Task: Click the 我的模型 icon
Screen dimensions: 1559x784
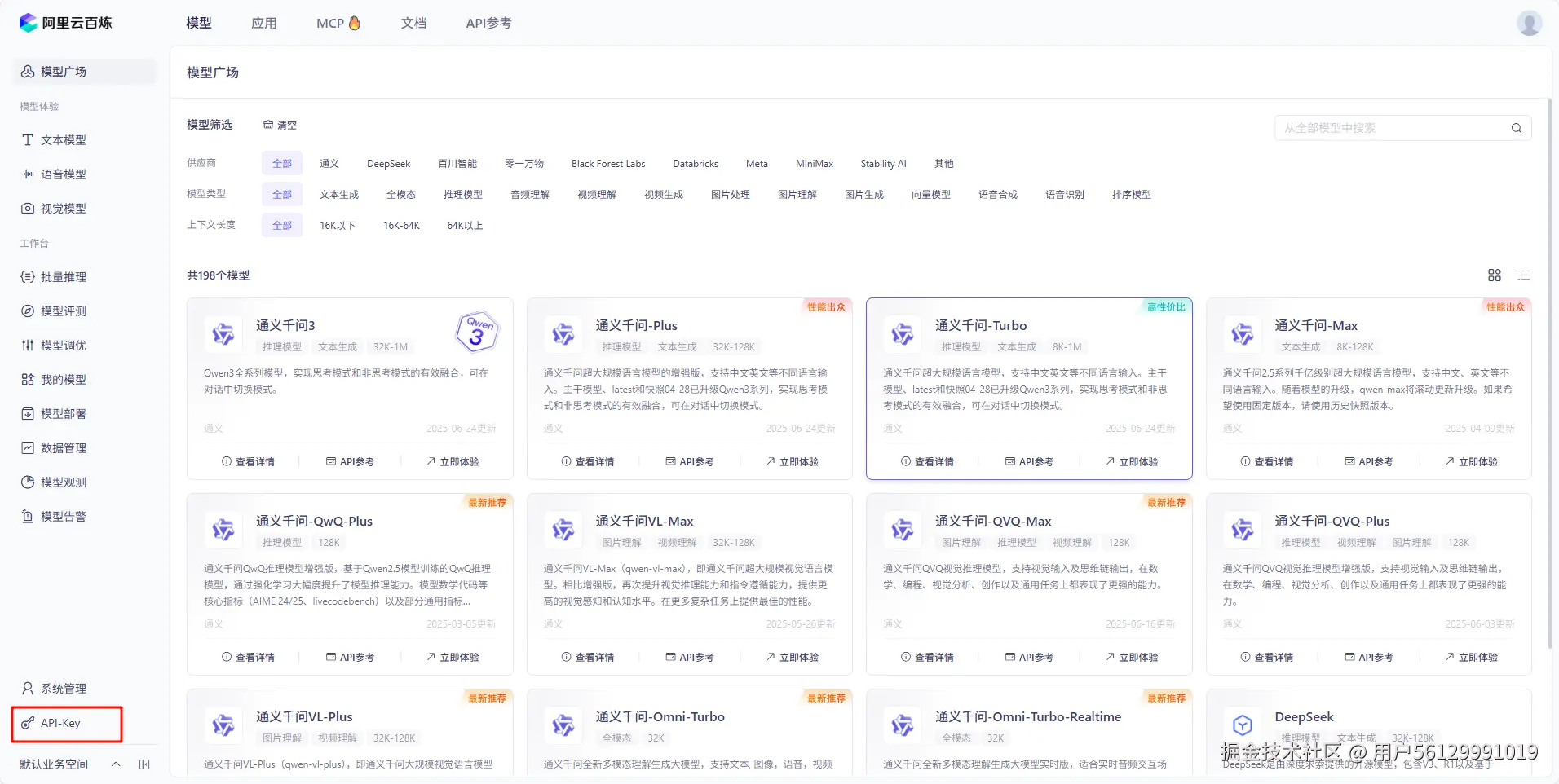Action: [x=28, y=380]
